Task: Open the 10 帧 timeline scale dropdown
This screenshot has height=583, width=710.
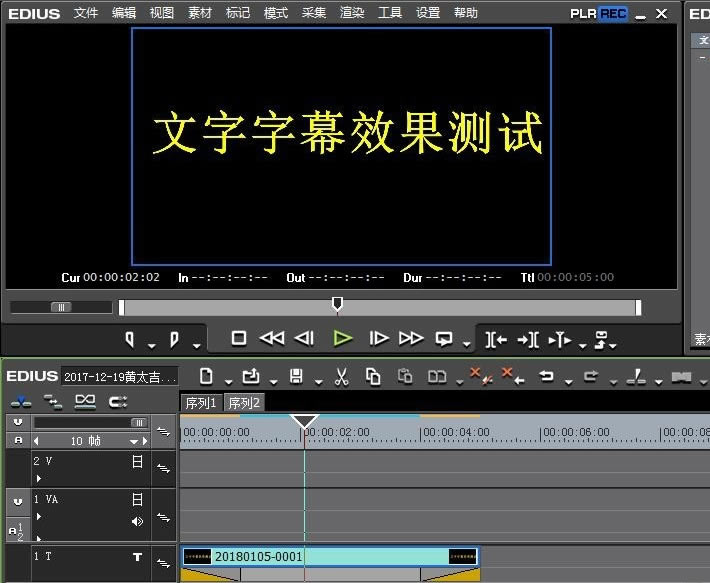Action: pos(143,441)
